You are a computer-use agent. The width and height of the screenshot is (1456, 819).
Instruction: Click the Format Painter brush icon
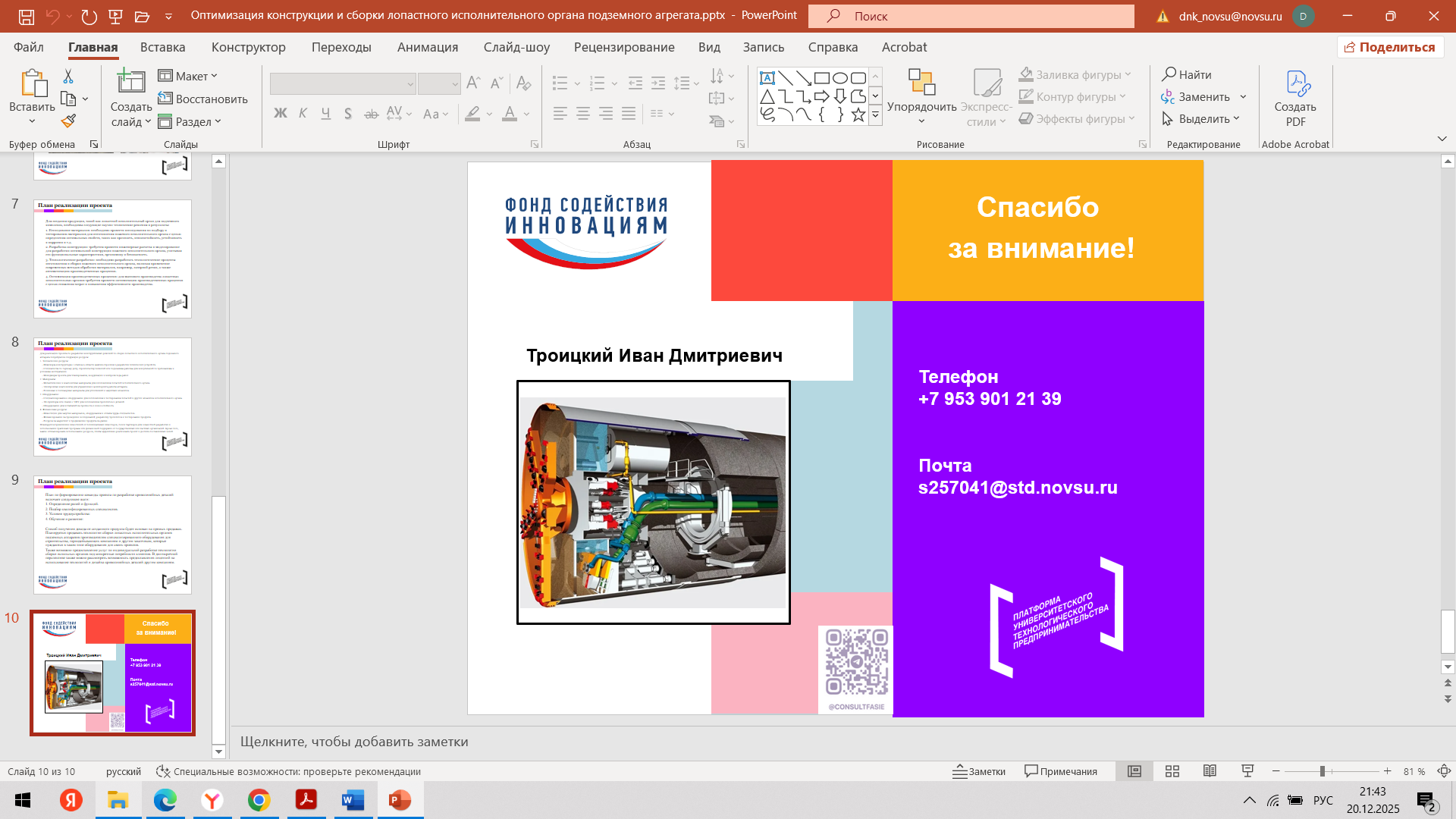pos(69,121)
